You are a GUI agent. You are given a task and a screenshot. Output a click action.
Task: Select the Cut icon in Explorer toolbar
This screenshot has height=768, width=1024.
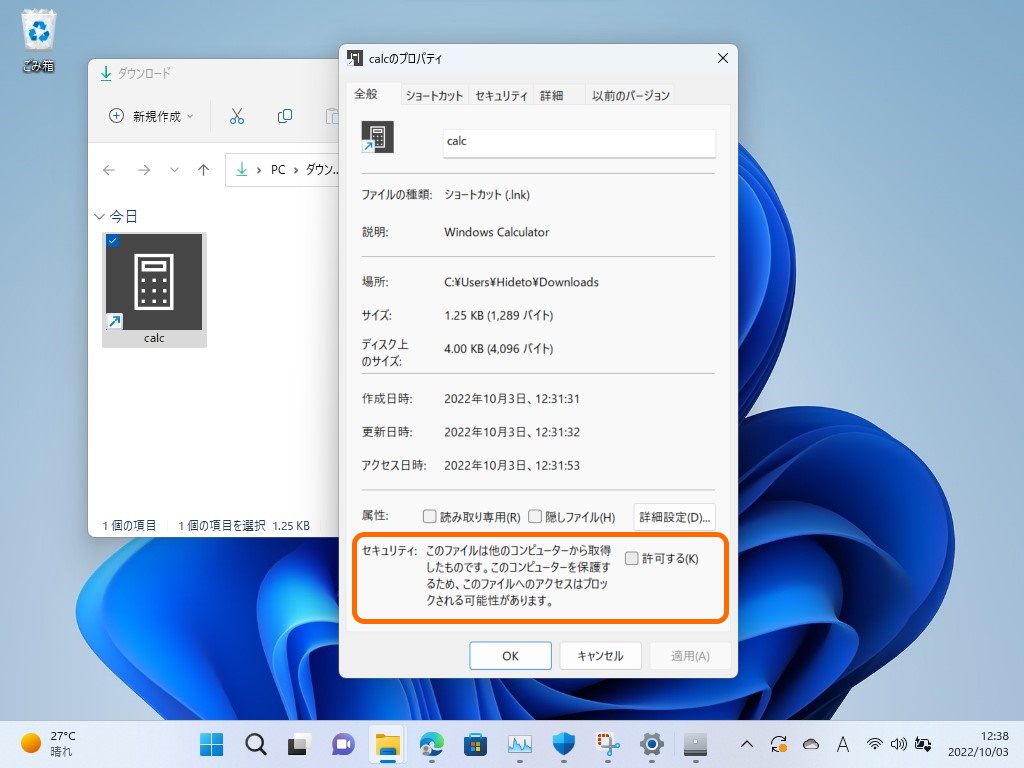point(237,116)
